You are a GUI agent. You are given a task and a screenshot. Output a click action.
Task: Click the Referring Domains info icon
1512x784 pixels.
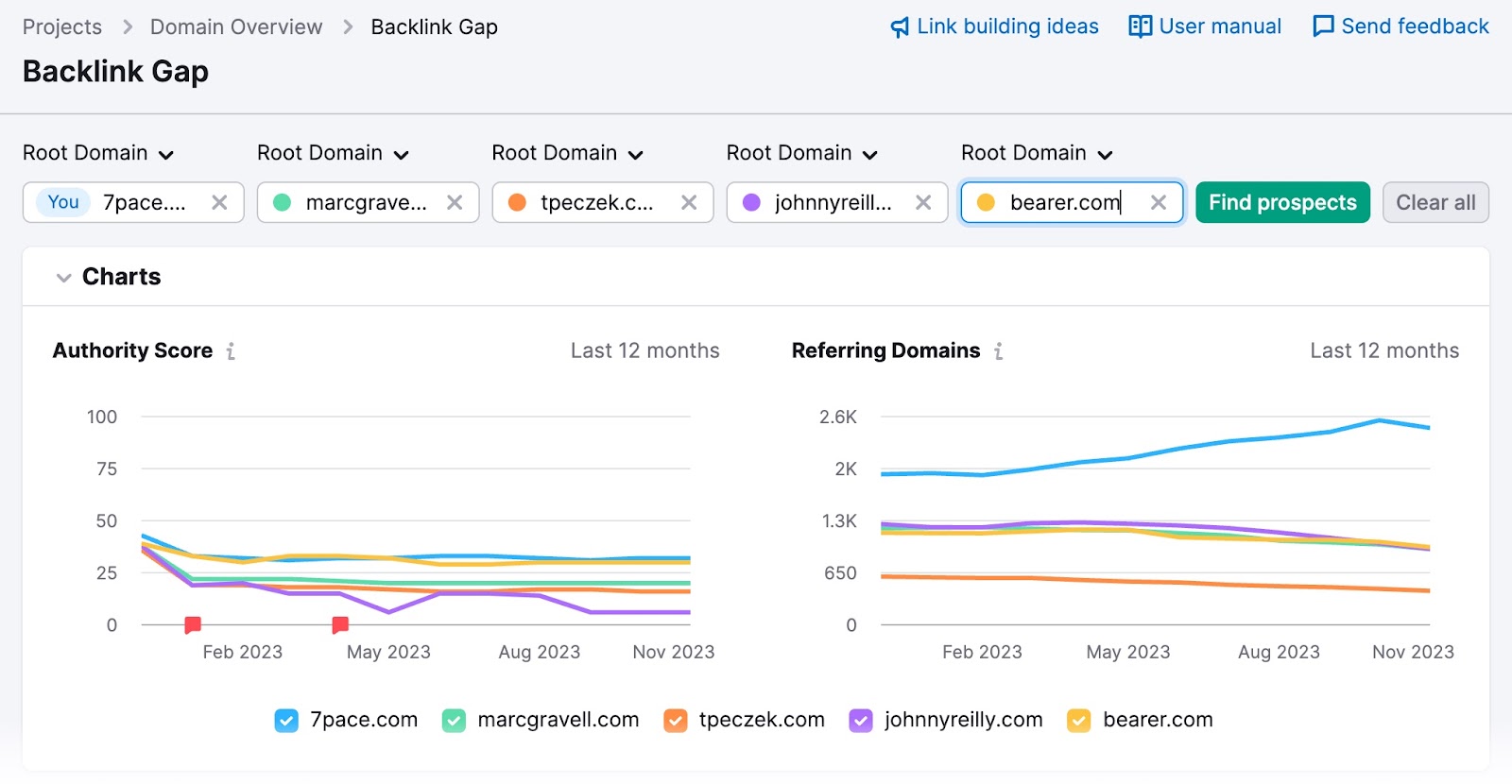[998, 351]
